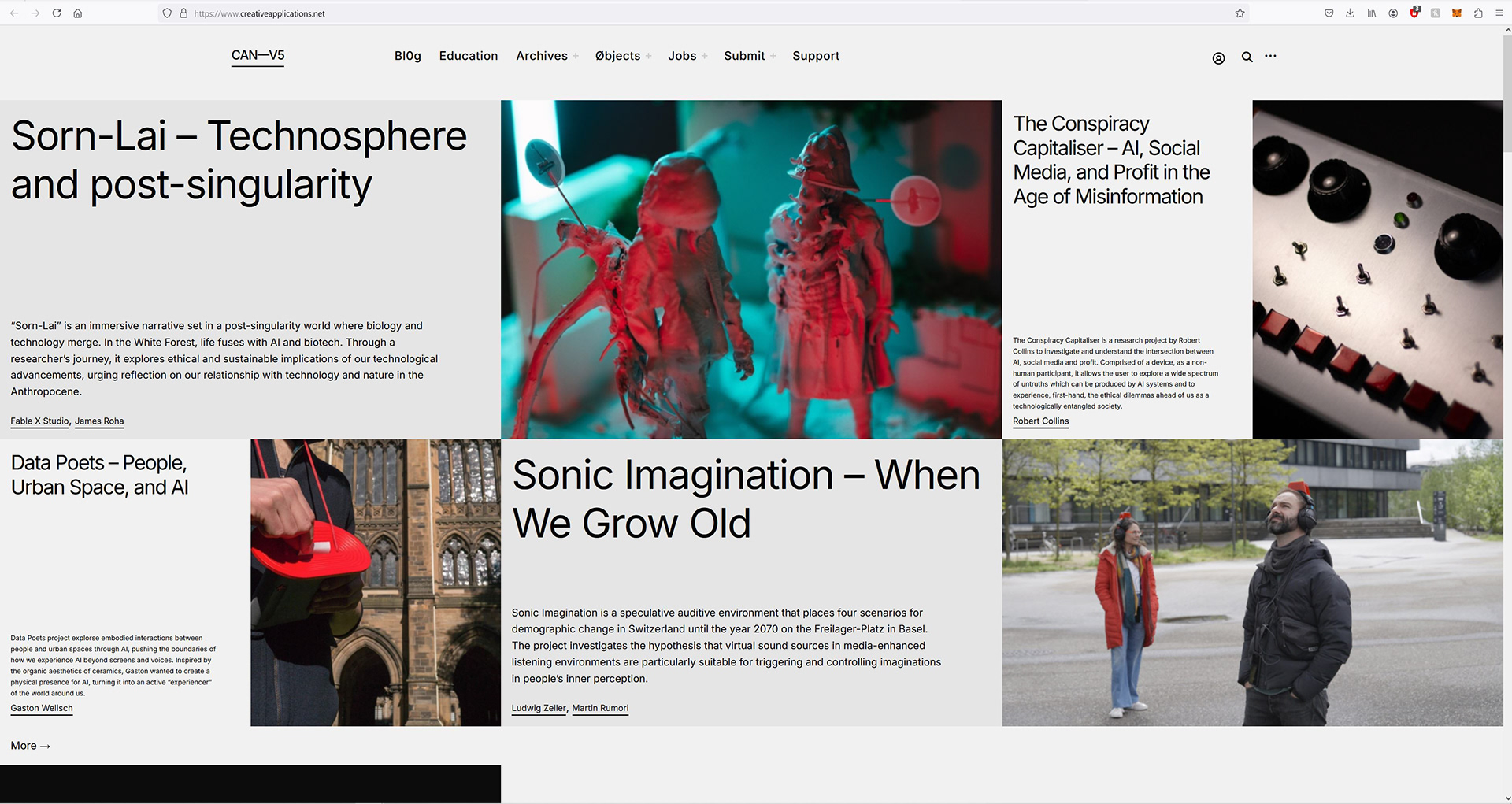This screenshot has height=804, width=1512.
Task: Open the Firefox hamburger menu
Action: (x=1501, y=13)
